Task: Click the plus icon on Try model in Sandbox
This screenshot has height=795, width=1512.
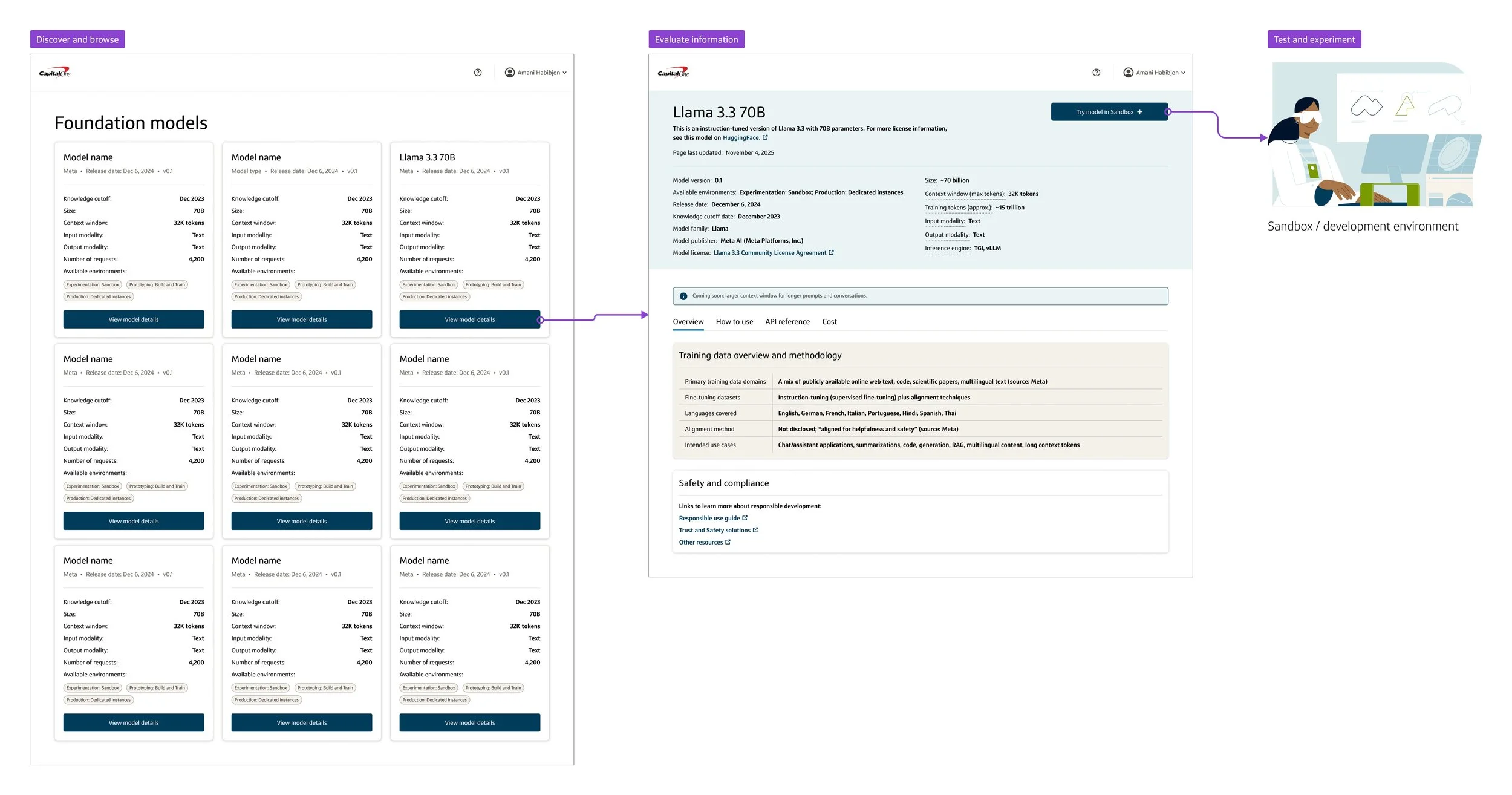Action: (1140, 112)
